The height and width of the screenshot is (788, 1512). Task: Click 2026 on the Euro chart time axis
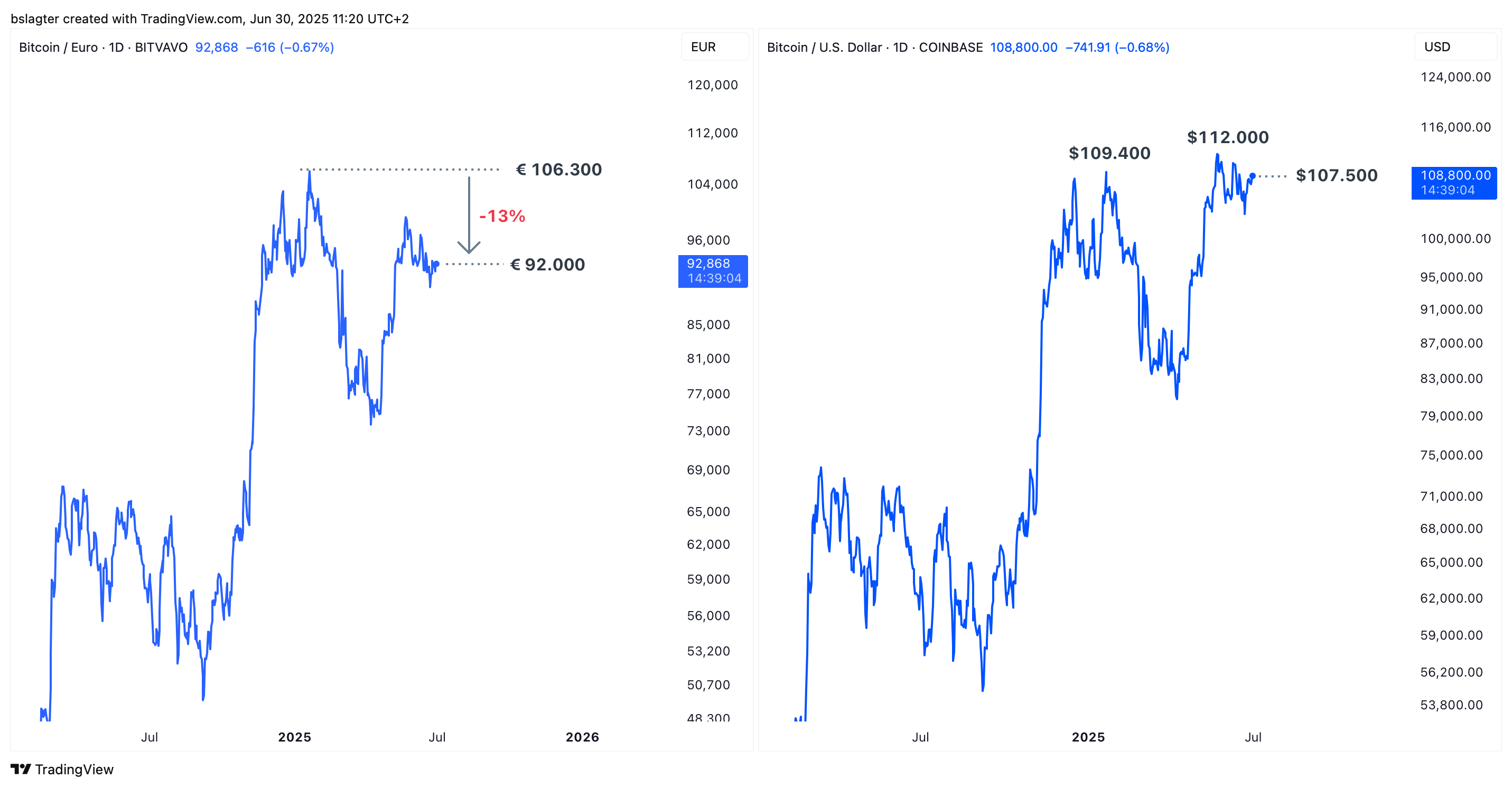click(582, 737)
